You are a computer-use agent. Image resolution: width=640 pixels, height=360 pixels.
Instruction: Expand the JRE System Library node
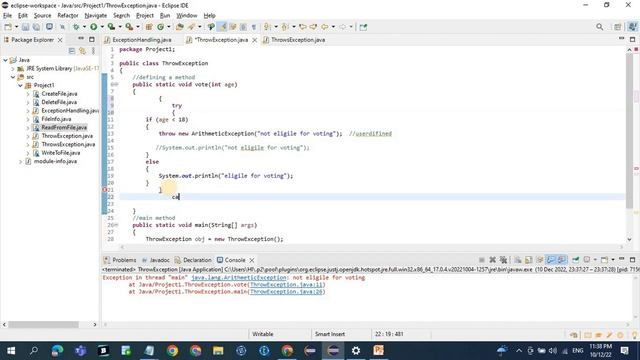(13, 69)
